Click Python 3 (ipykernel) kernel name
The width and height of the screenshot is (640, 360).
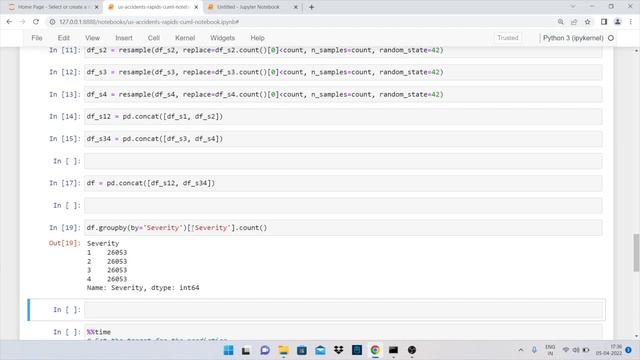573,38
